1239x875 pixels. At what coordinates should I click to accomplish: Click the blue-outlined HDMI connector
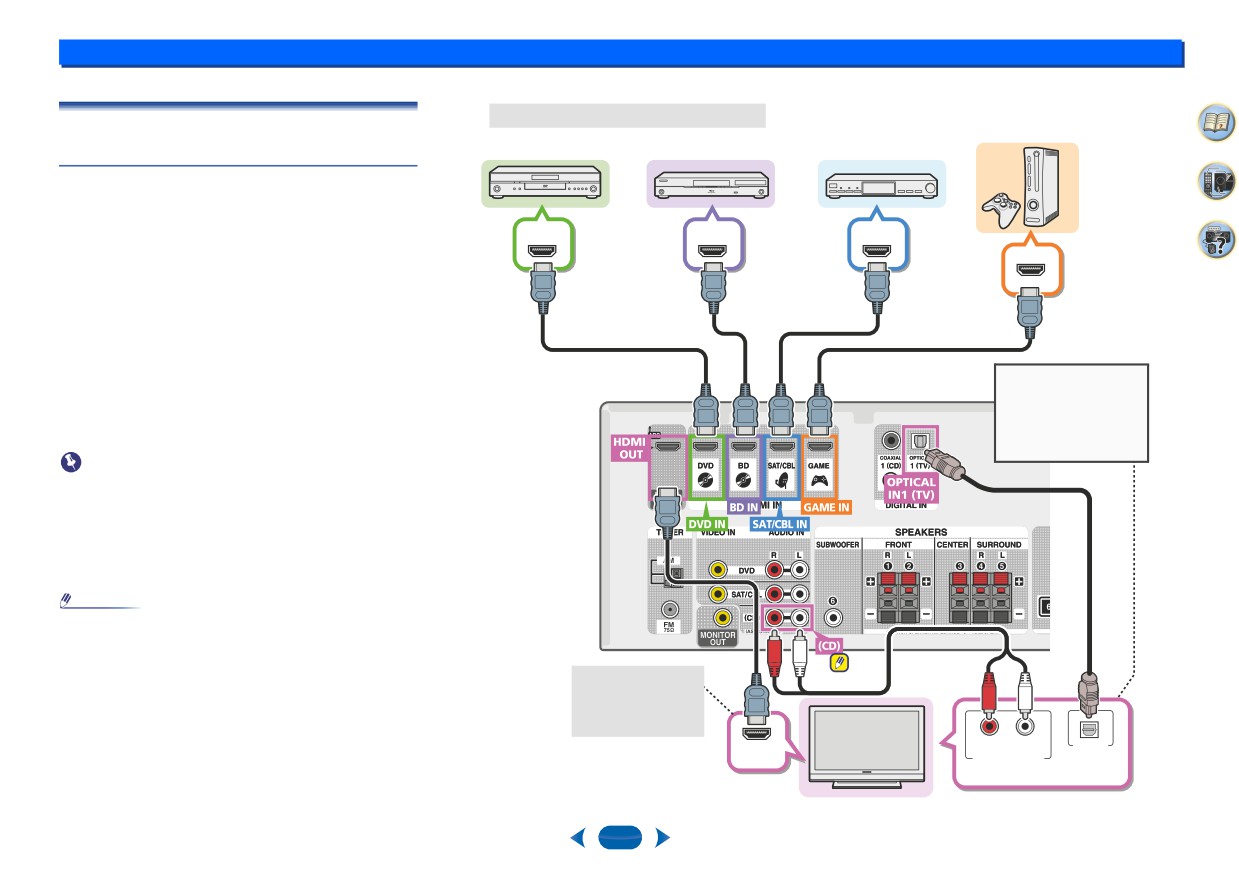[x=878, y=250]
